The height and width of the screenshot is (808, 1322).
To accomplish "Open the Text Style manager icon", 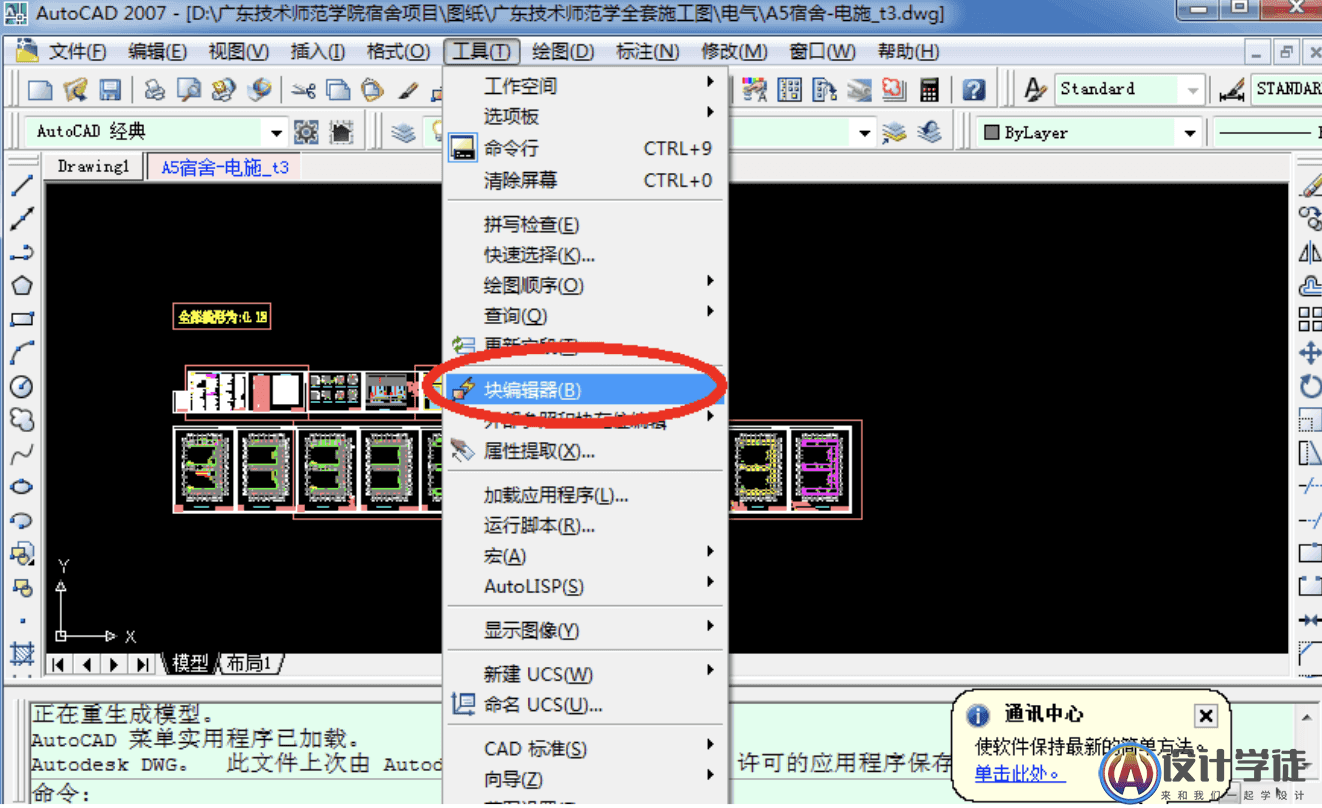I will click(x=1035, y=90).
